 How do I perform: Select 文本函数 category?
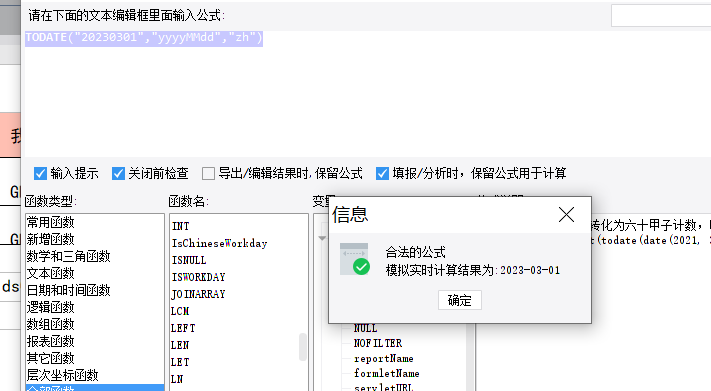94,273
